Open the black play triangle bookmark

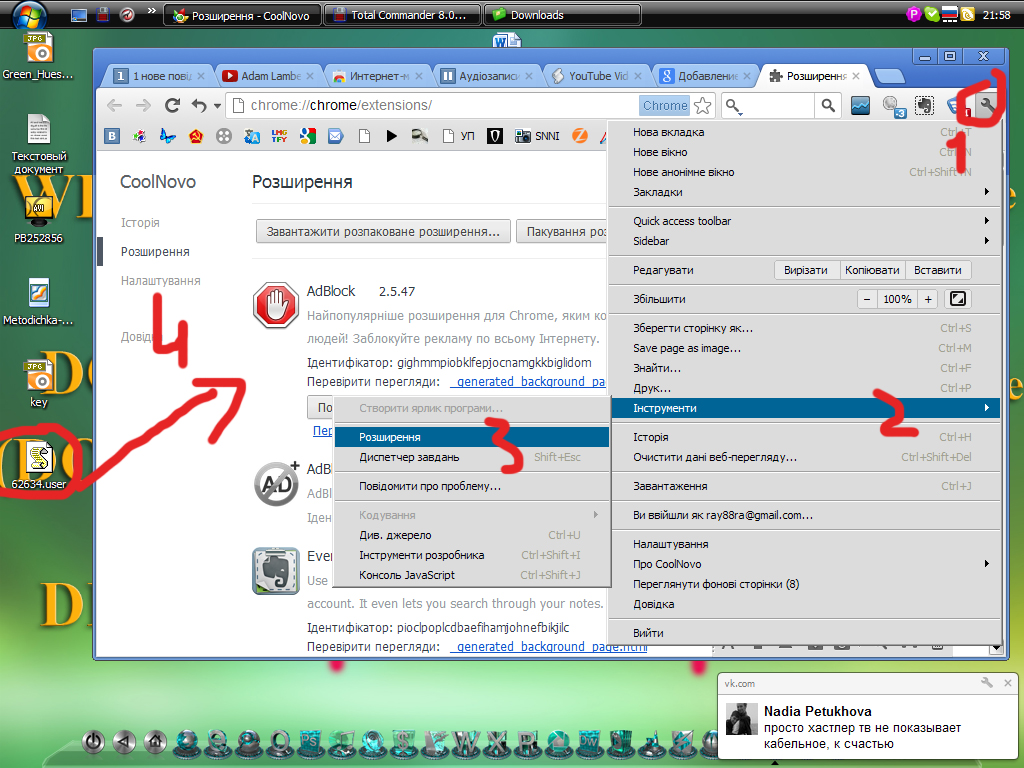coord(391,136)
